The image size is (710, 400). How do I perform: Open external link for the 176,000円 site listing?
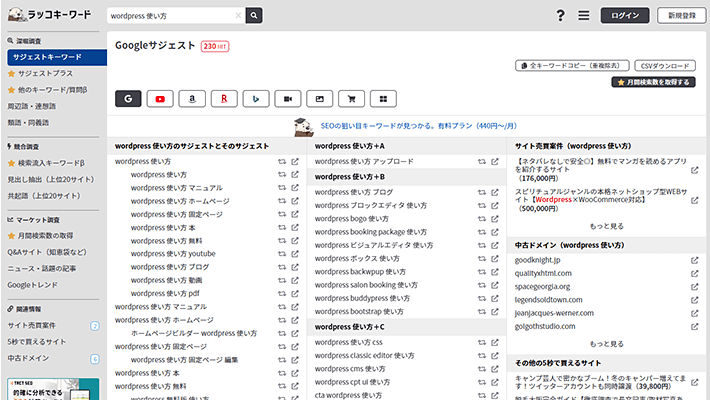coord(695,170)
